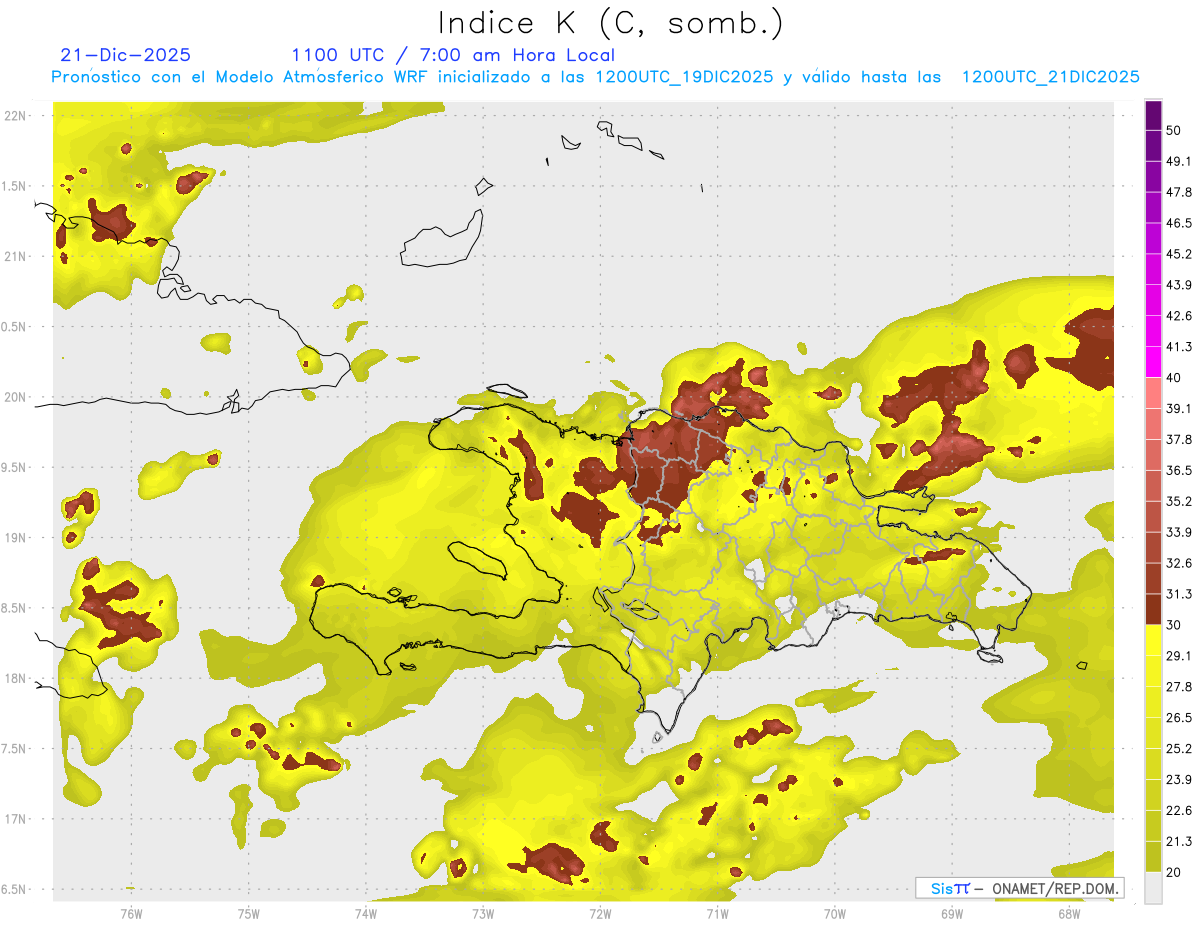Viewport: 1200px width, 927px height.
Task: Click the "71W" longitude axis label
Action: point(717,914)
